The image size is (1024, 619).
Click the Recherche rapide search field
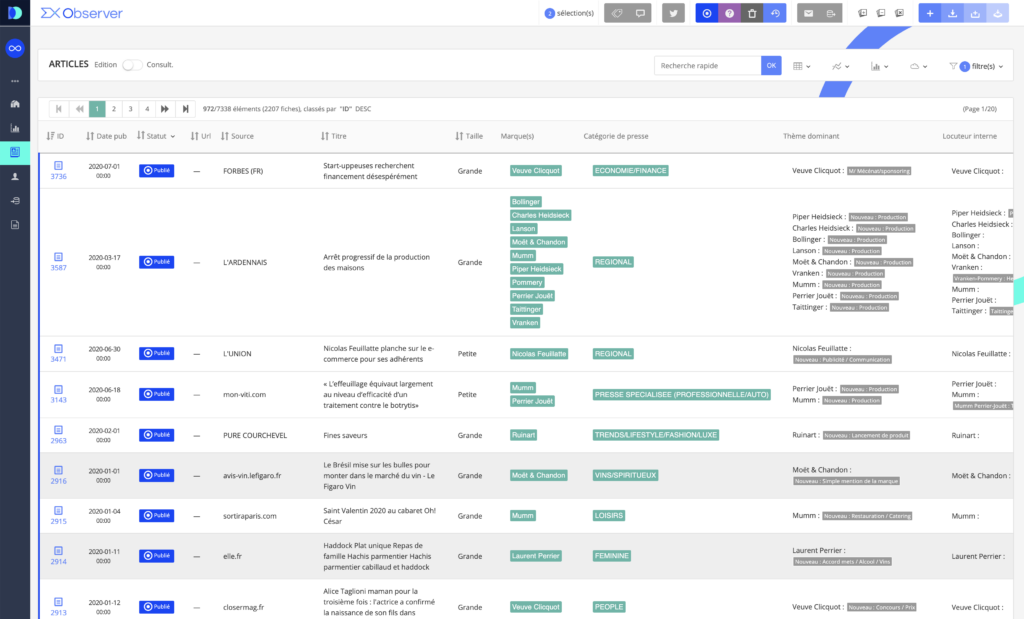[x=707, y=66]
